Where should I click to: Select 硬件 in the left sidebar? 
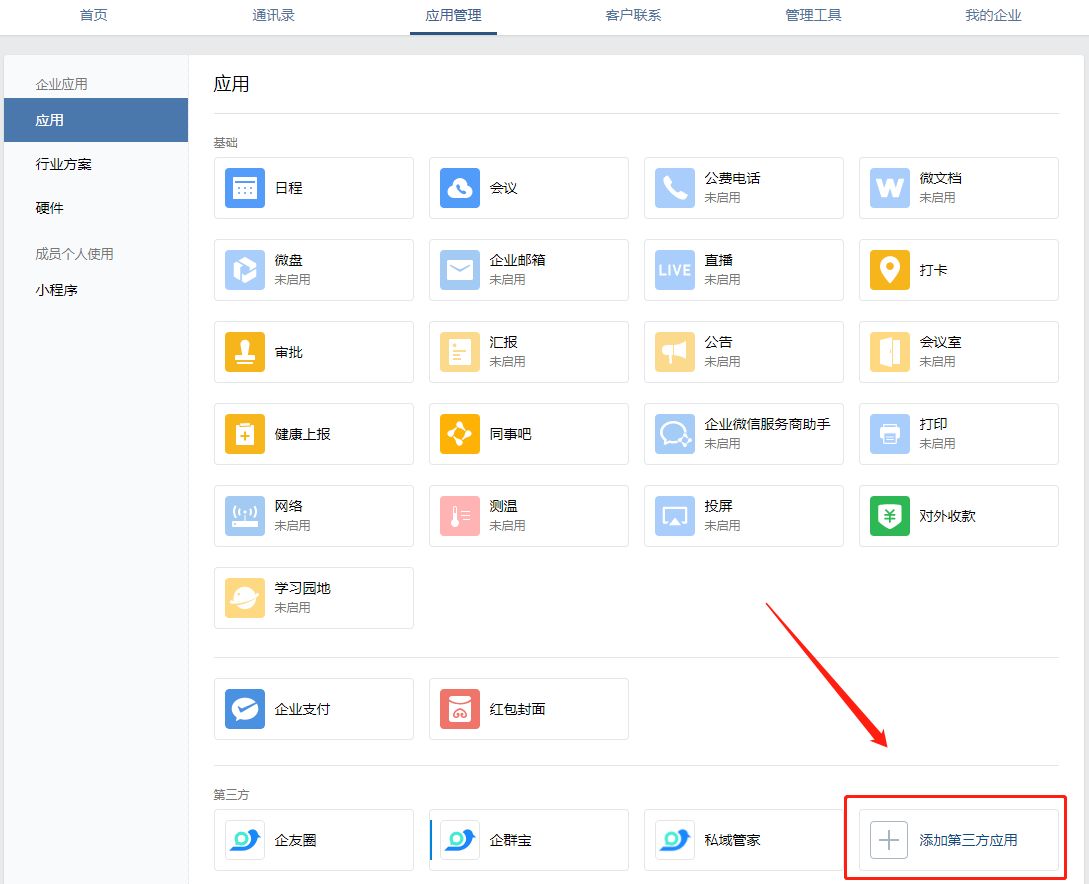point(50,208)
